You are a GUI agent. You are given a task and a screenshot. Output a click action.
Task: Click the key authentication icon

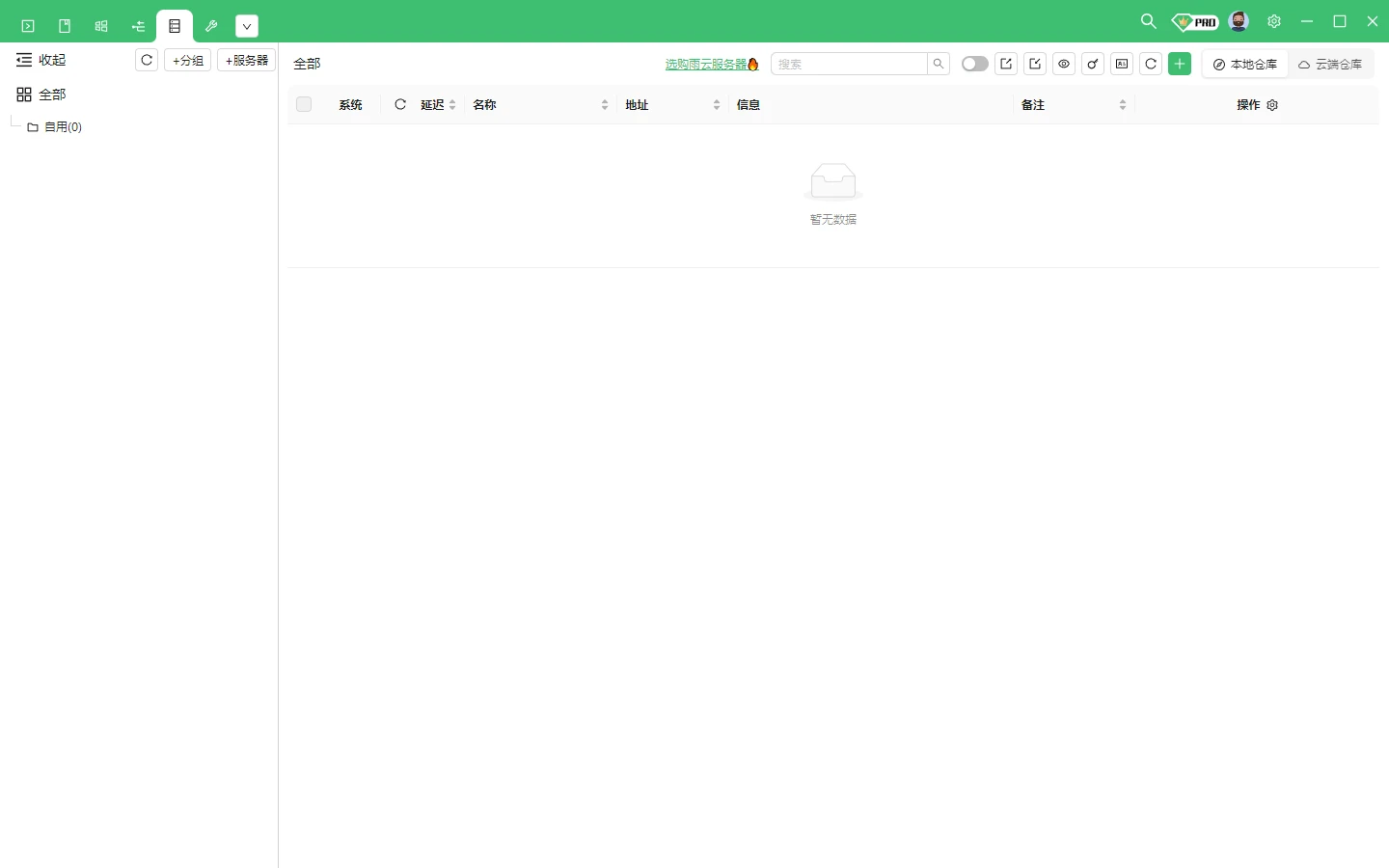(1093, 64)
